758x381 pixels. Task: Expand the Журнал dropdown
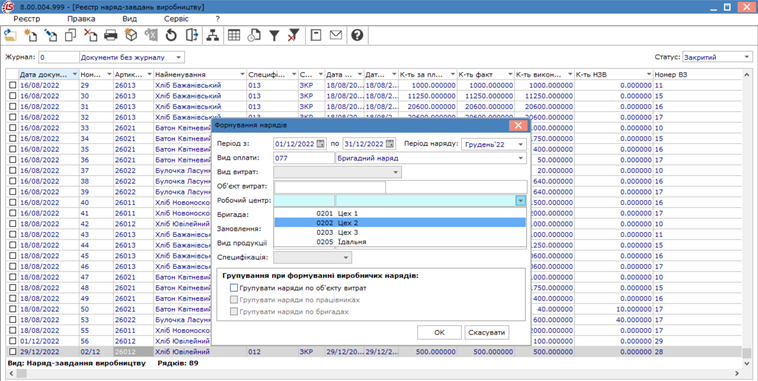click(x=178, y=57)
